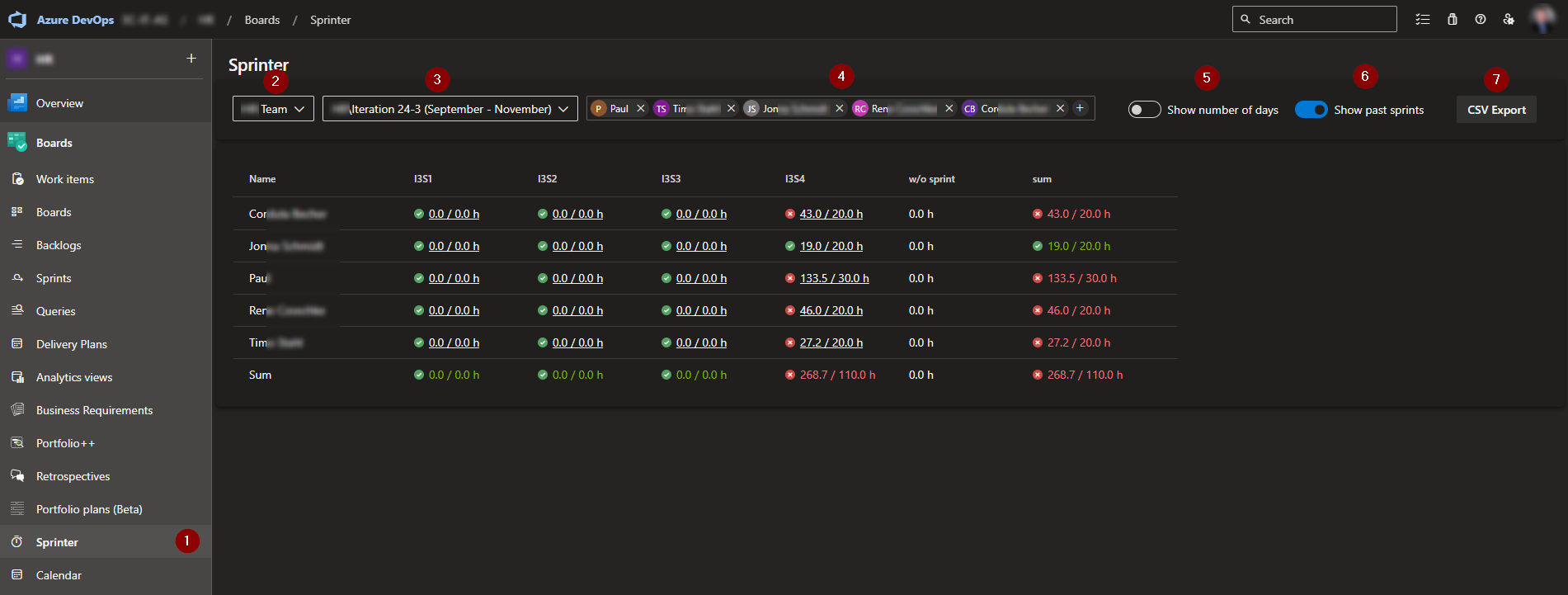Click the Portfolio plans (Beta) icon

(x=17, y=509)
